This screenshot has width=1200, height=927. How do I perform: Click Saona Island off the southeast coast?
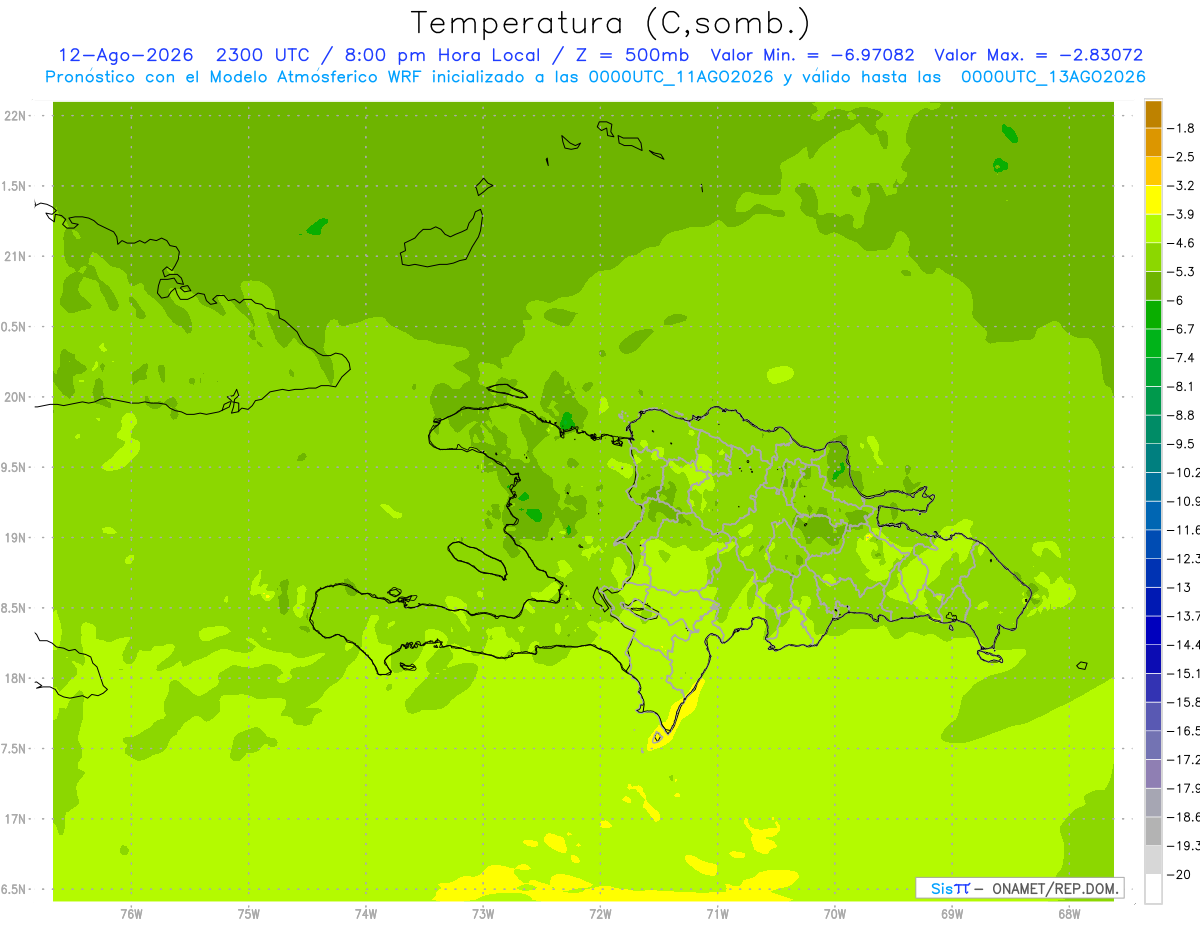click(x=990, y=656)
